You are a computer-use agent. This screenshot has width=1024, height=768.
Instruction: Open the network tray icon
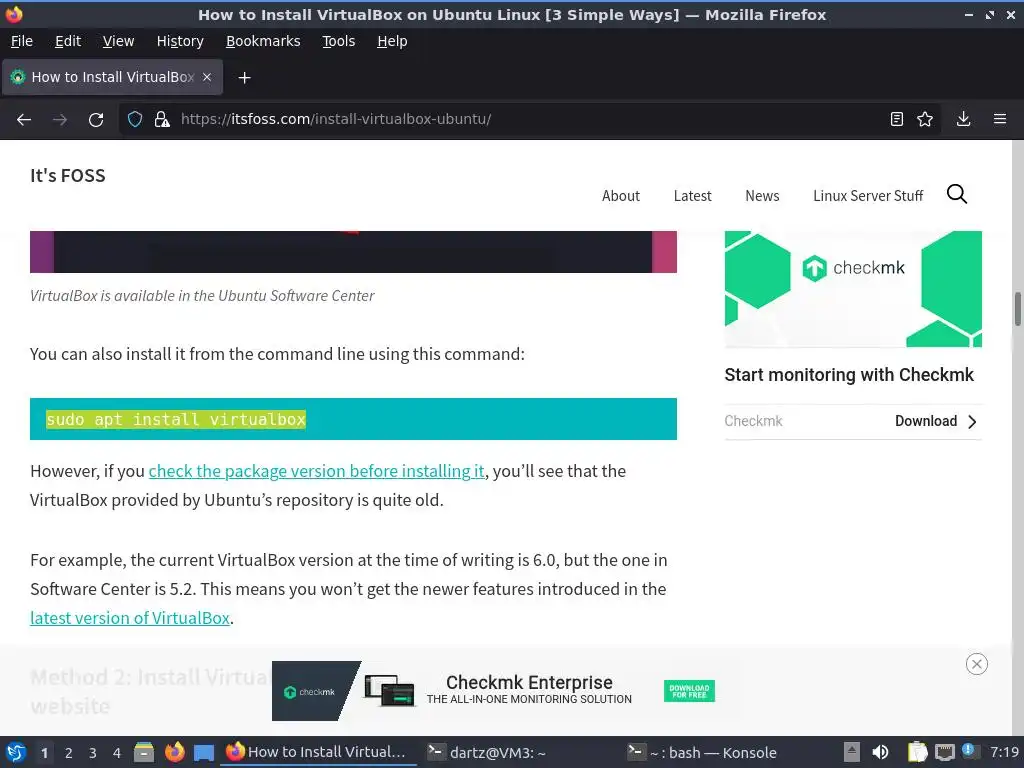click(x=944, y=752)
